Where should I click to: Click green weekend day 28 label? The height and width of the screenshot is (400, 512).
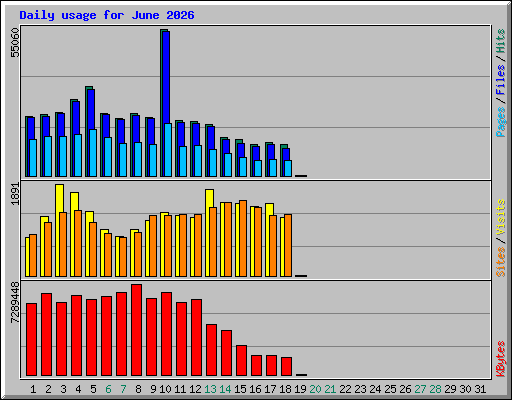coord(435,389)
